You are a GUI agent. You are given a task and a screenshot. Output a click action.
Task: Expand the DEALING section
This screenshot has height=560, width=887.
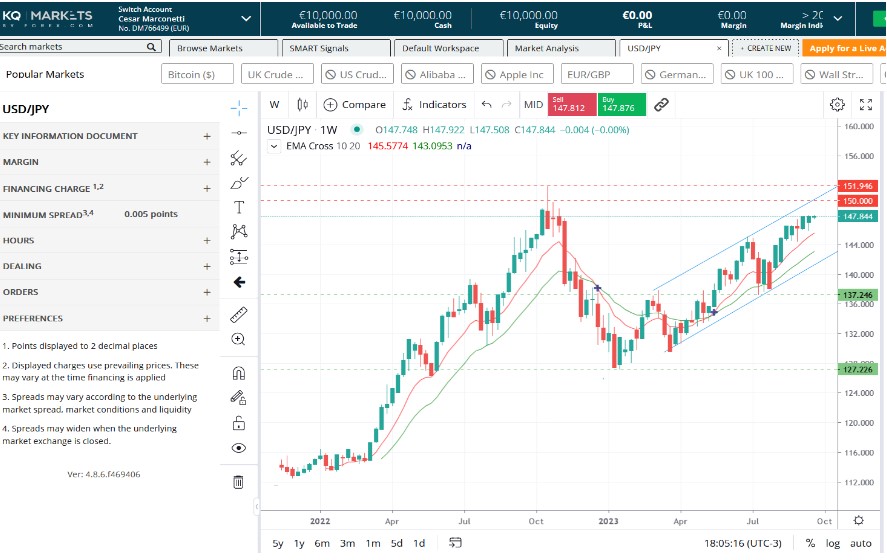[x=109, y=266]
